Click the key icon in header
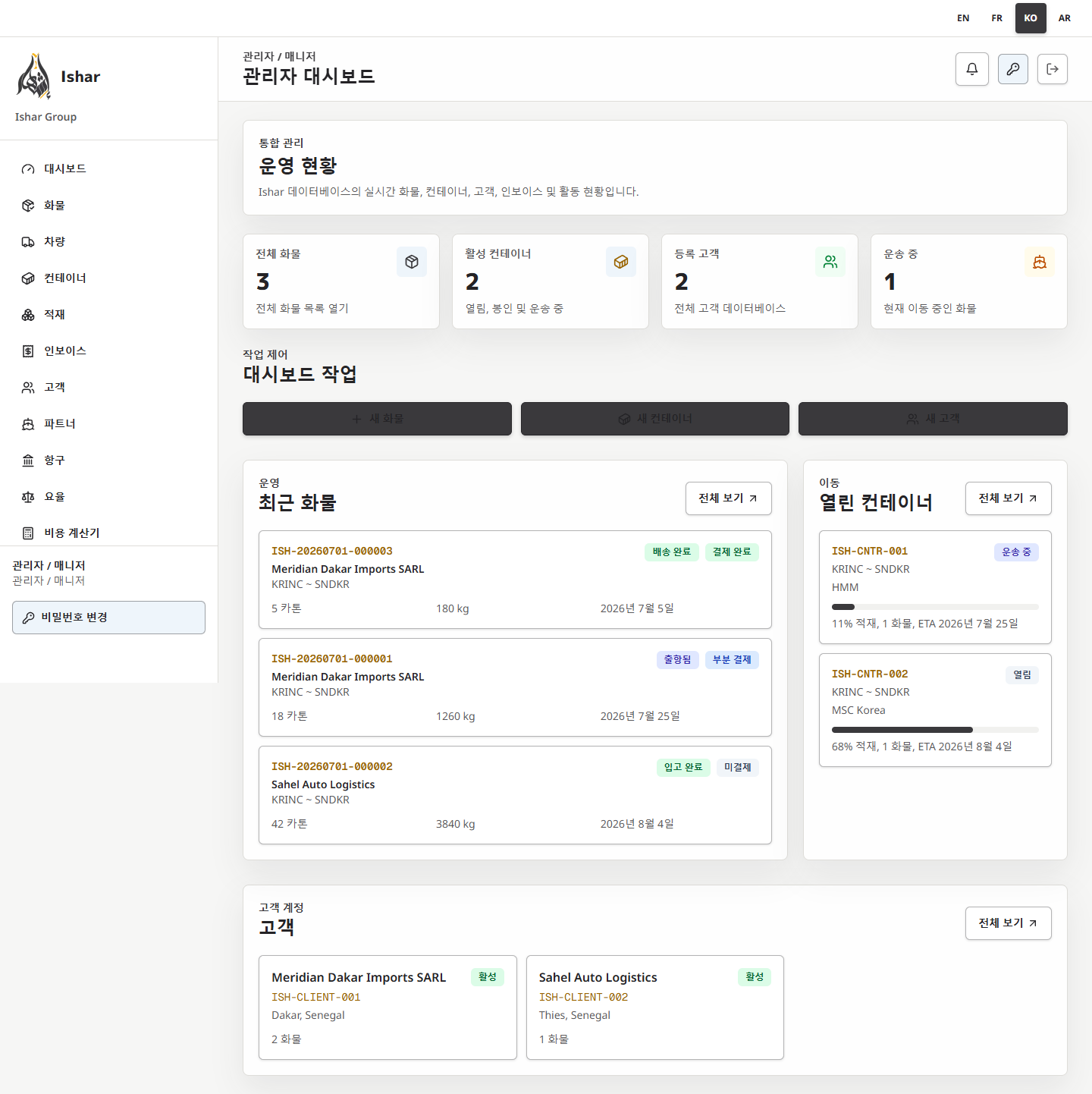 1013,69
